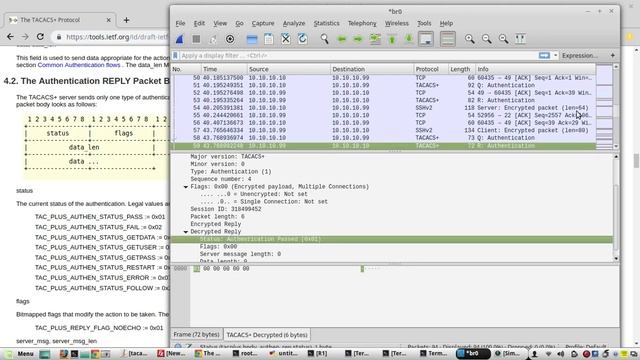This screenshot has height=360, width=640.
Task: Start capturing packets with the shark fin icon
Action: (180, 39)
